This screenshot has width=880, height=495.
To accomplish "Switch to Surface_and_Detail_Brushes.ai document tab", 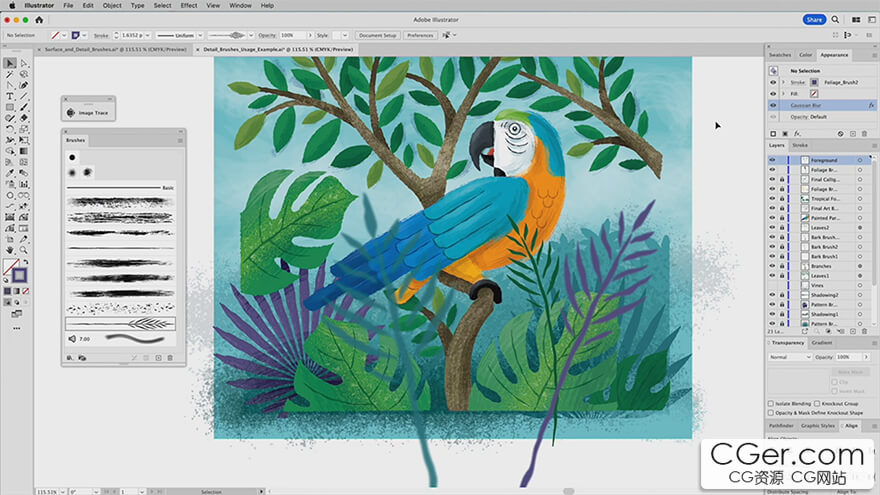I will (x=115, y=49).
